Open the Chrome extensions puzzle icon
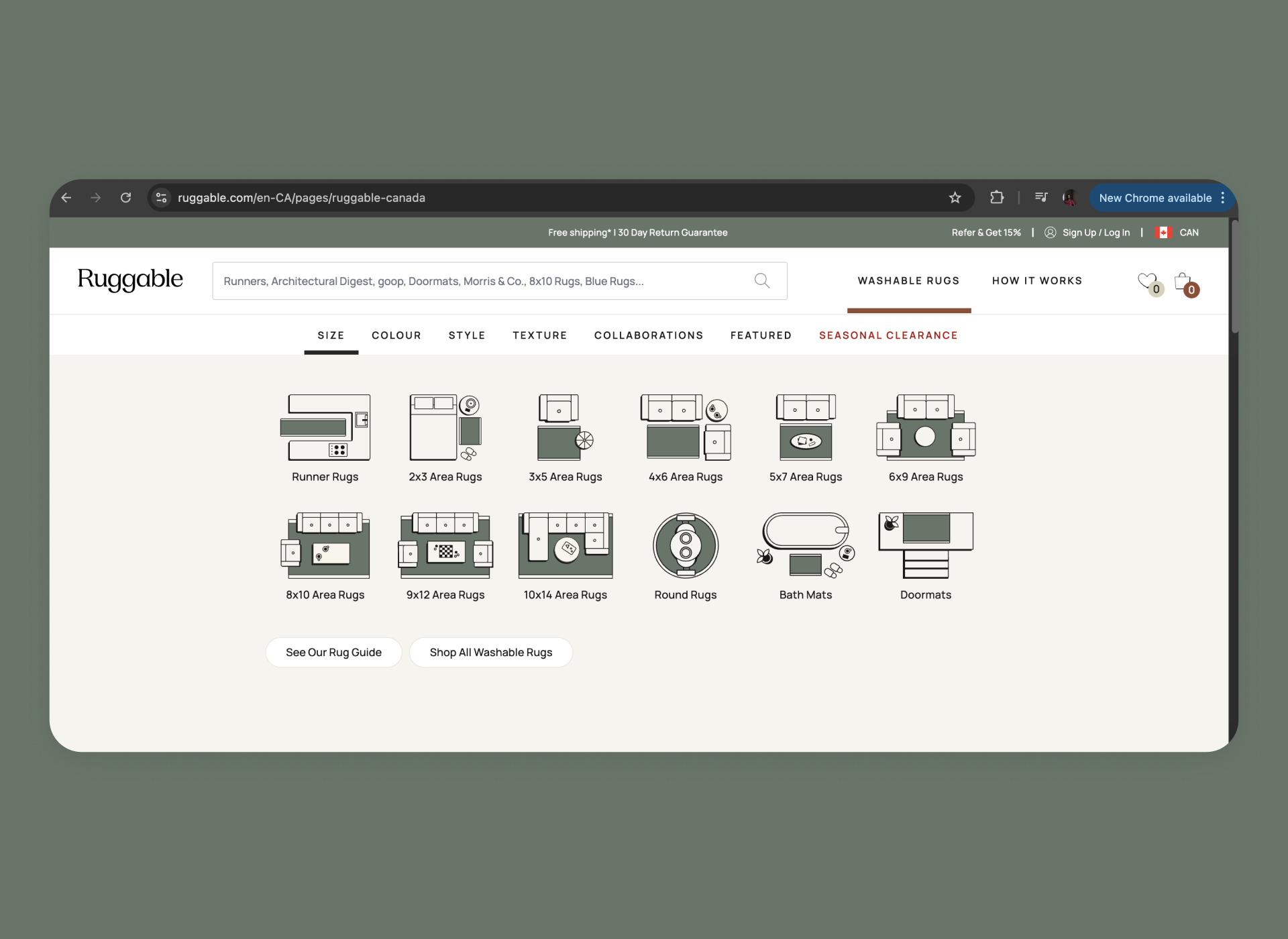 pos(997,198)
